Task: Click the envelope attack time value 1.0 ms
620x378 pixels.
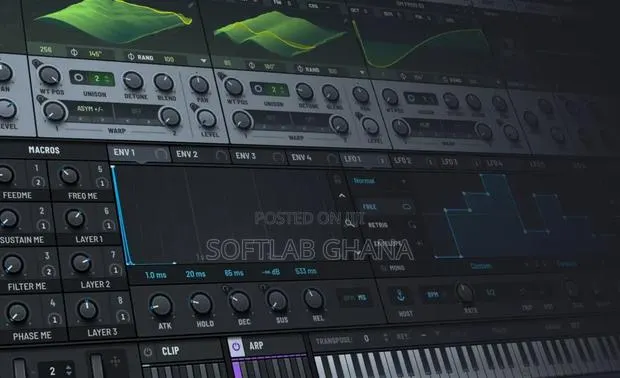Action: [x=155, y=275]
